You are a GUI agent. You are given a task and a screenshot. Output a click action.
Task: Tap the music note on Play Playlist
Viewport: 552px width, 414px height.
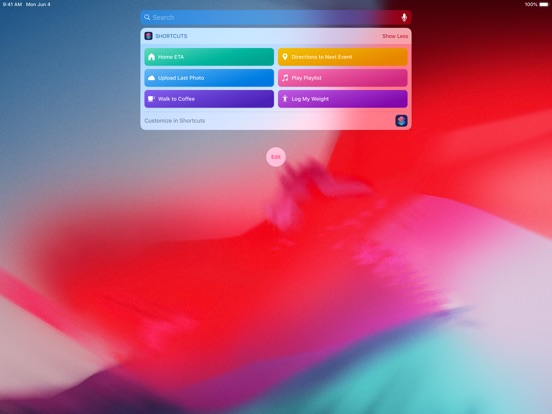click(x=285, y=78)
